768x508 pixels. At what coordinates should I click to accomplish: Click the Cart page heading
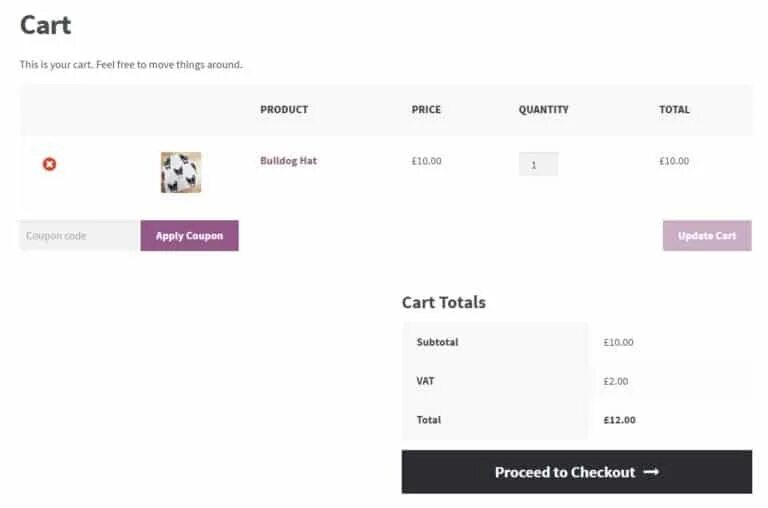coord(46,25)
